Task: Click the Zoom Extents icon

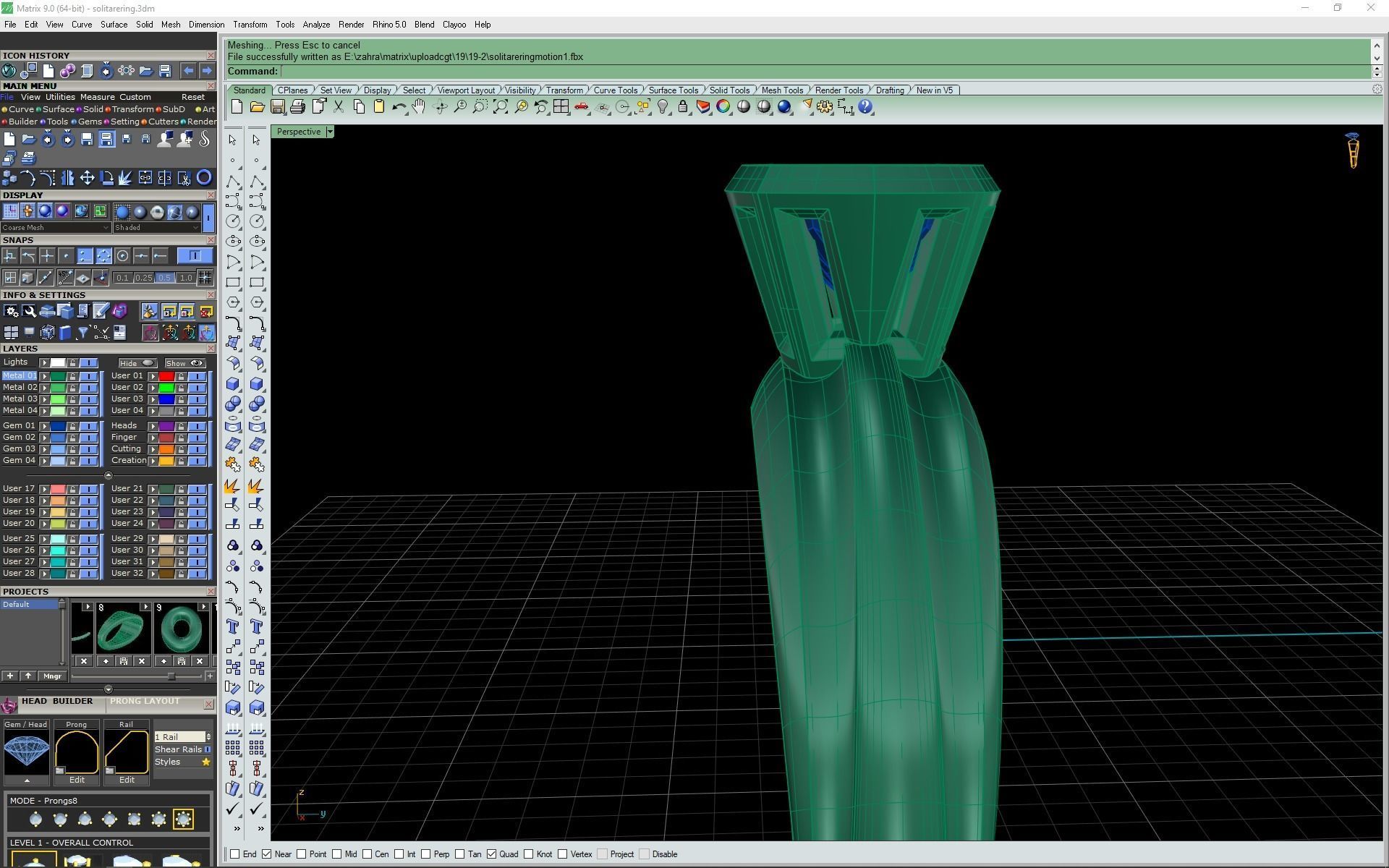Action: [500, 107]
